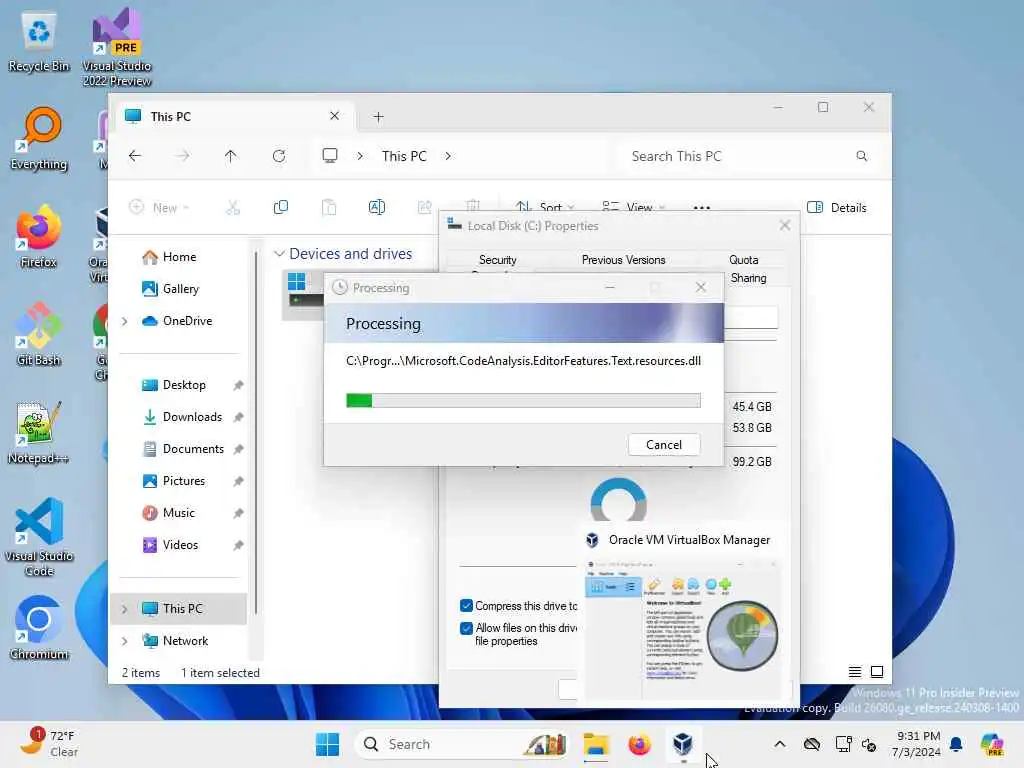Click the VirtualBox taskbar icon

coord(682,744)
